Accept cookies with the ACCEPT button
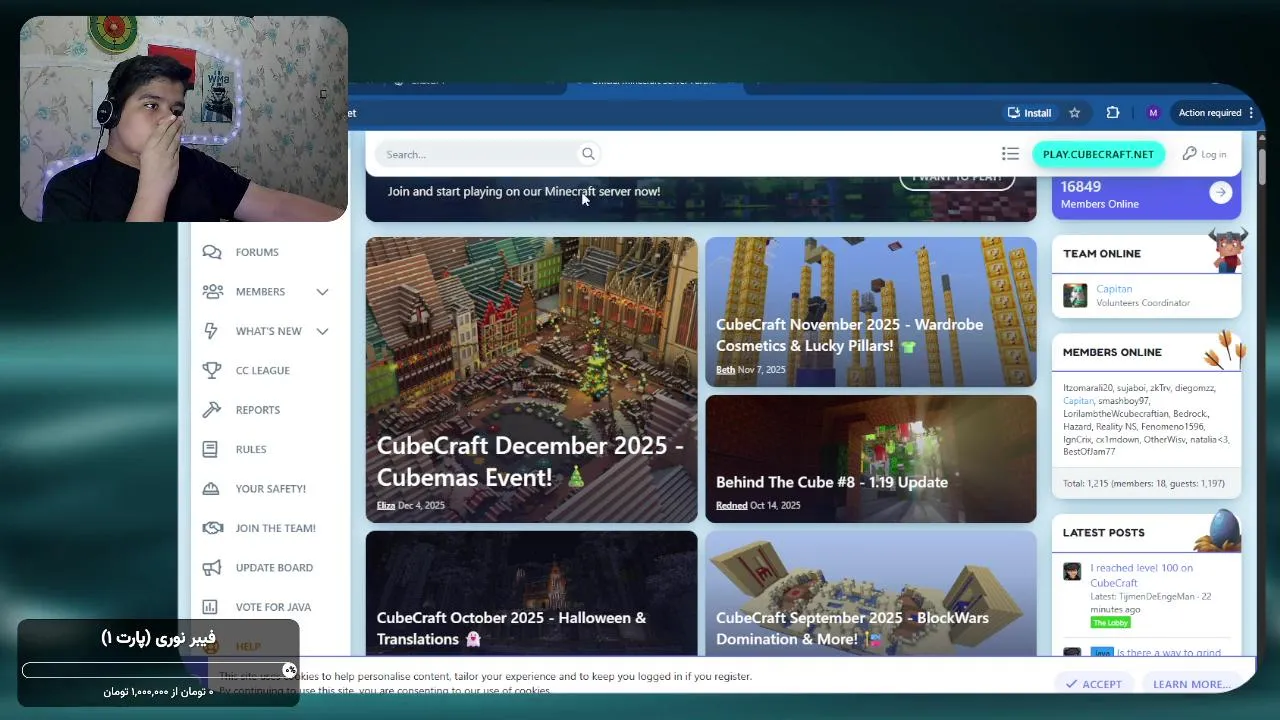1280x720 pixels. [x=1094, y=684]
